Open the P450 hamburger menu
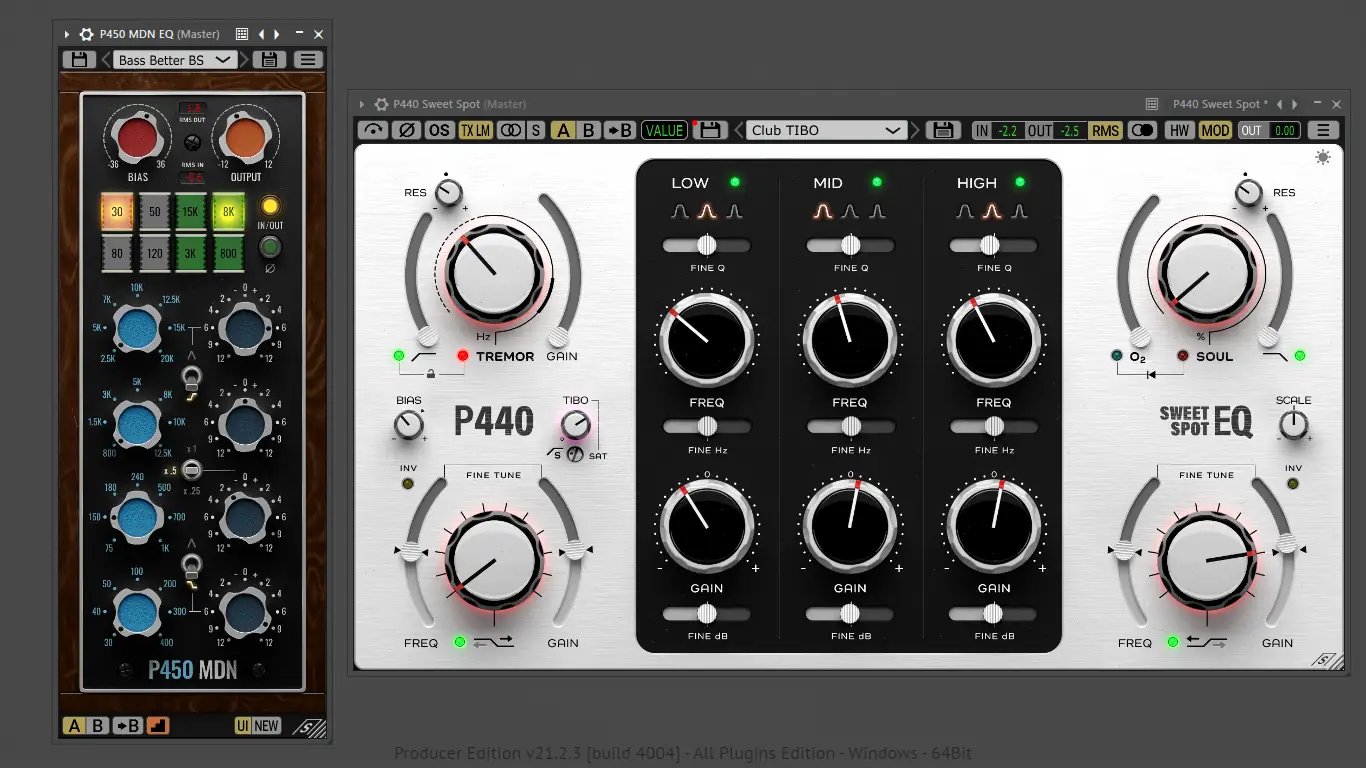1366x768 pixels. [x=308, y=60]
